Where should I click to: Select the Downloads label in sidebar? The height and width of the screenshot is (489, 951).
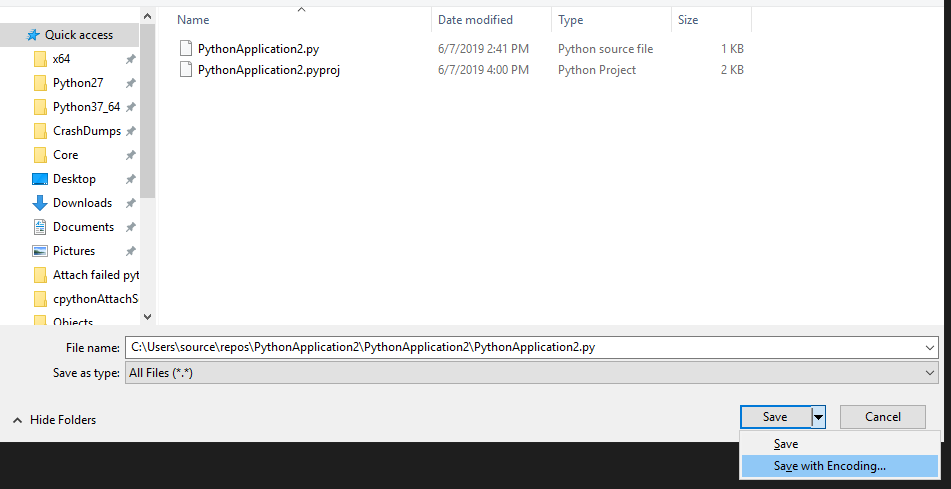(x=82, y=203)
